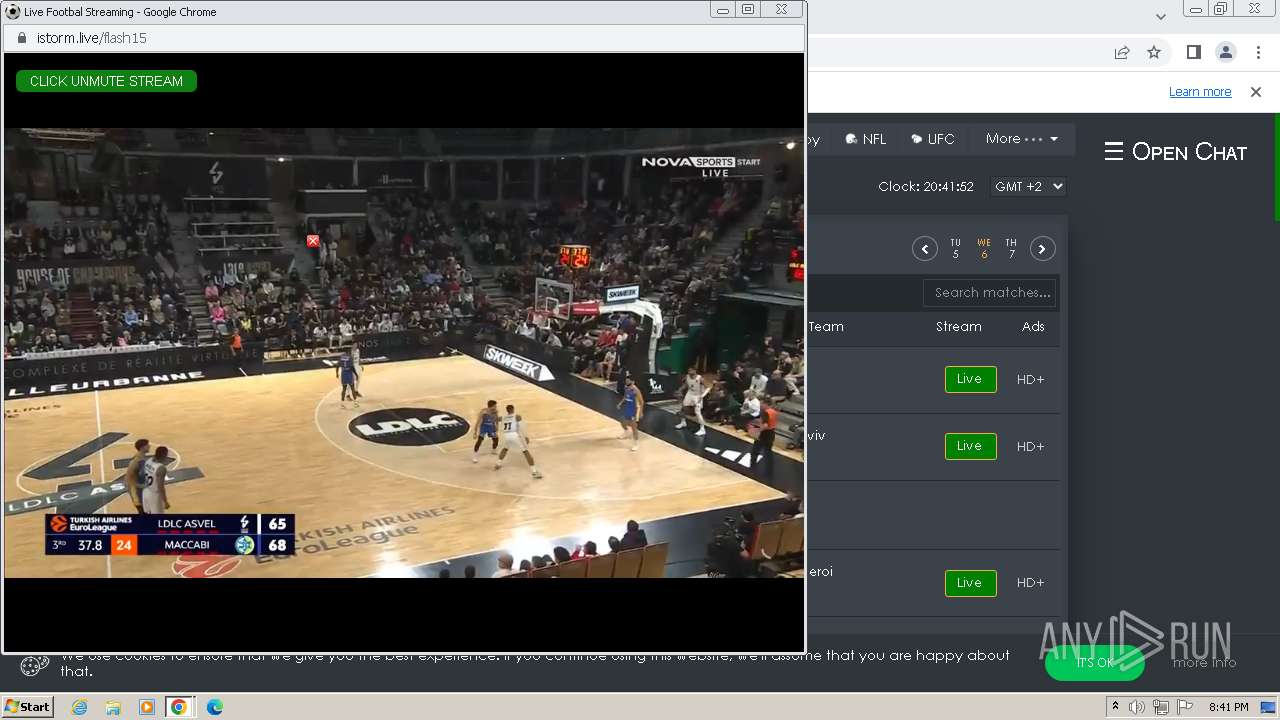Click the 8:41 PM taskbar clock

tap(1228, 707)
